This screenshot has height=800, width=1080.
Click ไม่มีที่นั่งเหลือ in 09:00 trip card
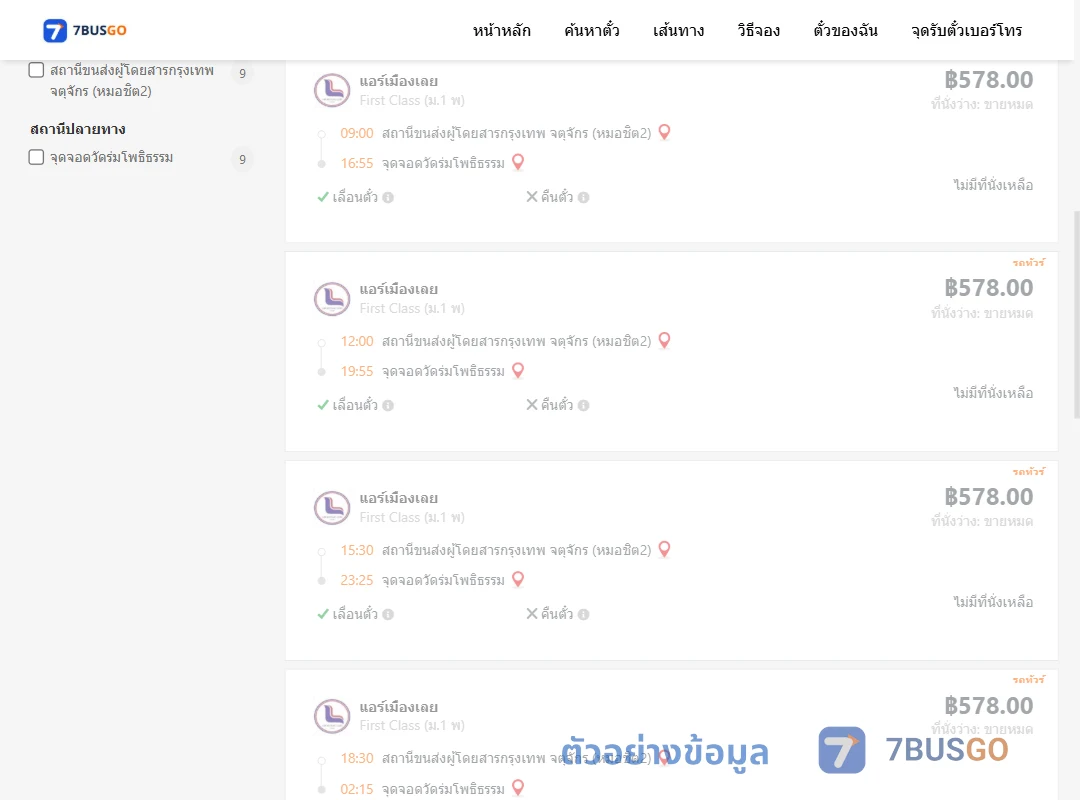[993, 185]
